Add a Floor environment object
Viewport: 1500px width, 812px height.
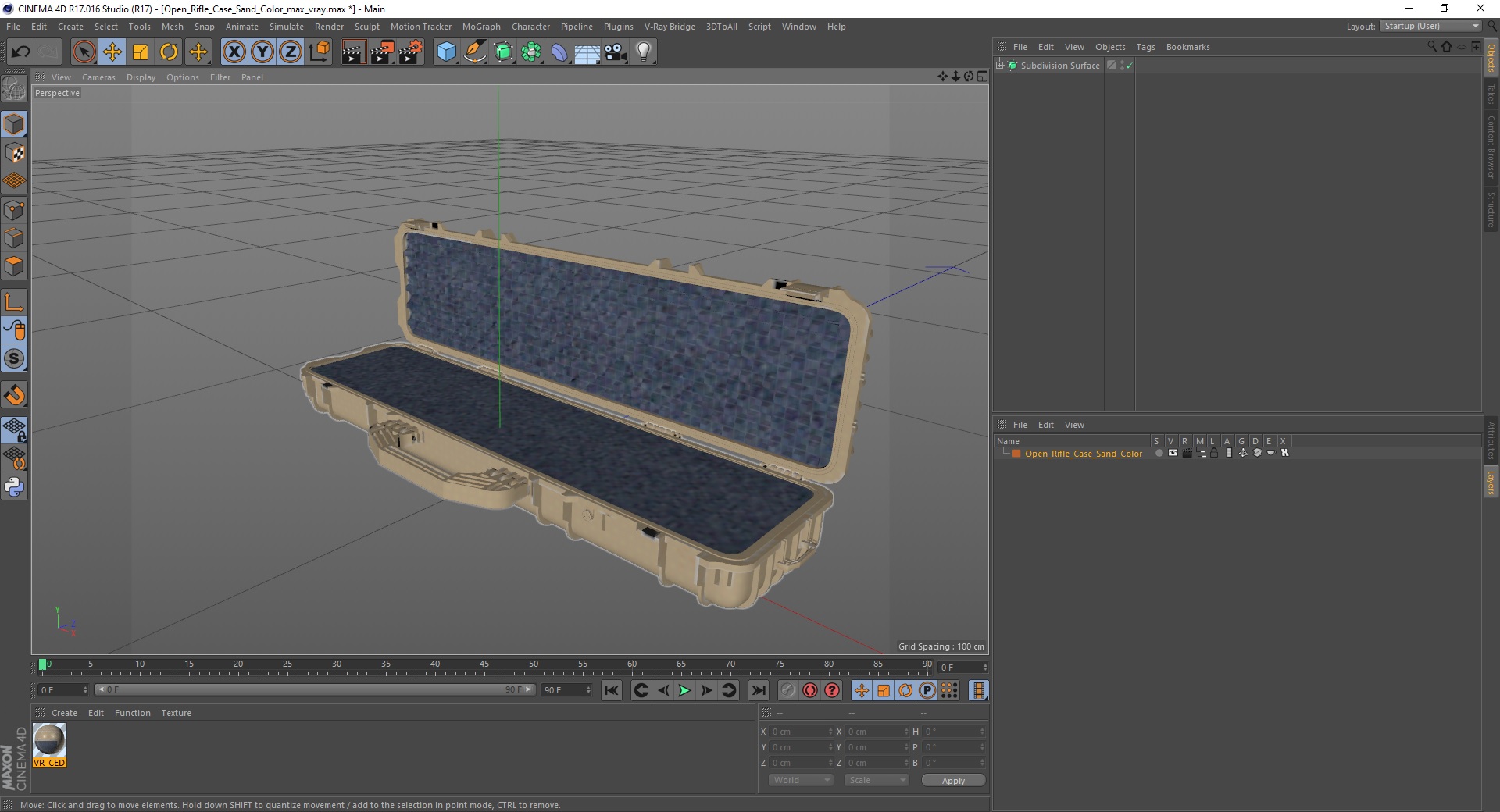click(x=587, y=52)
